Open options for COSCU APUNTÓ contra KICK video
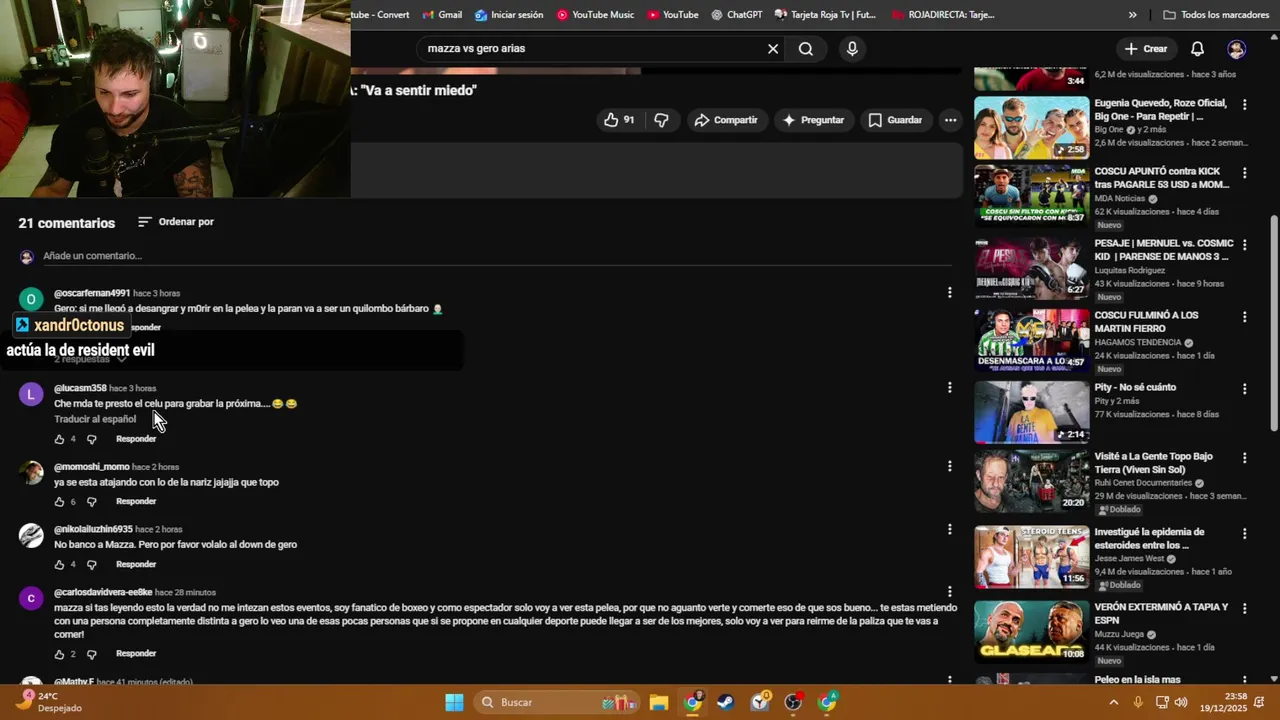 point(1244,173)
